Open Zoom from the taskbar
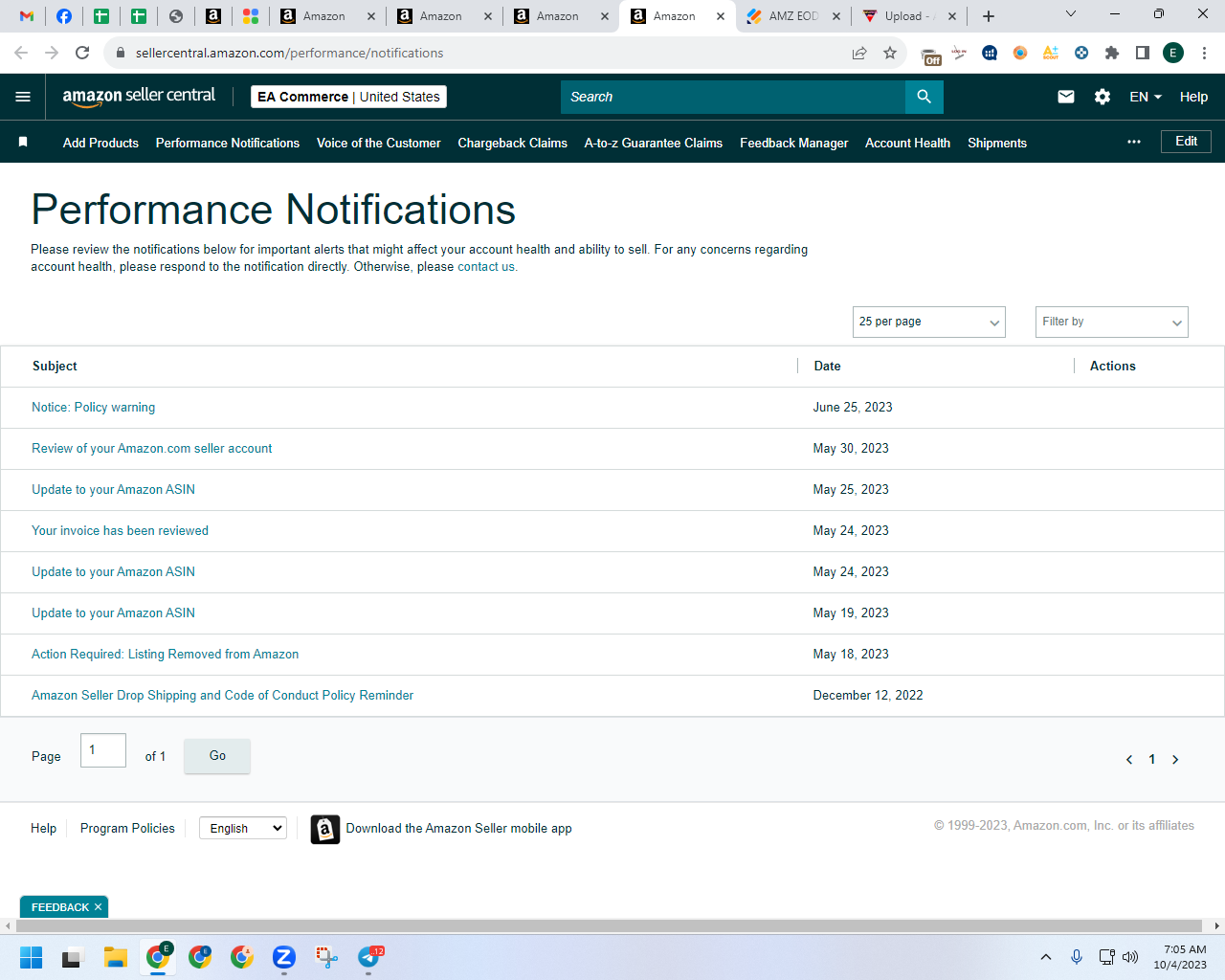The width and height of the screenshot is (1225, 980). tap(284, 957)
